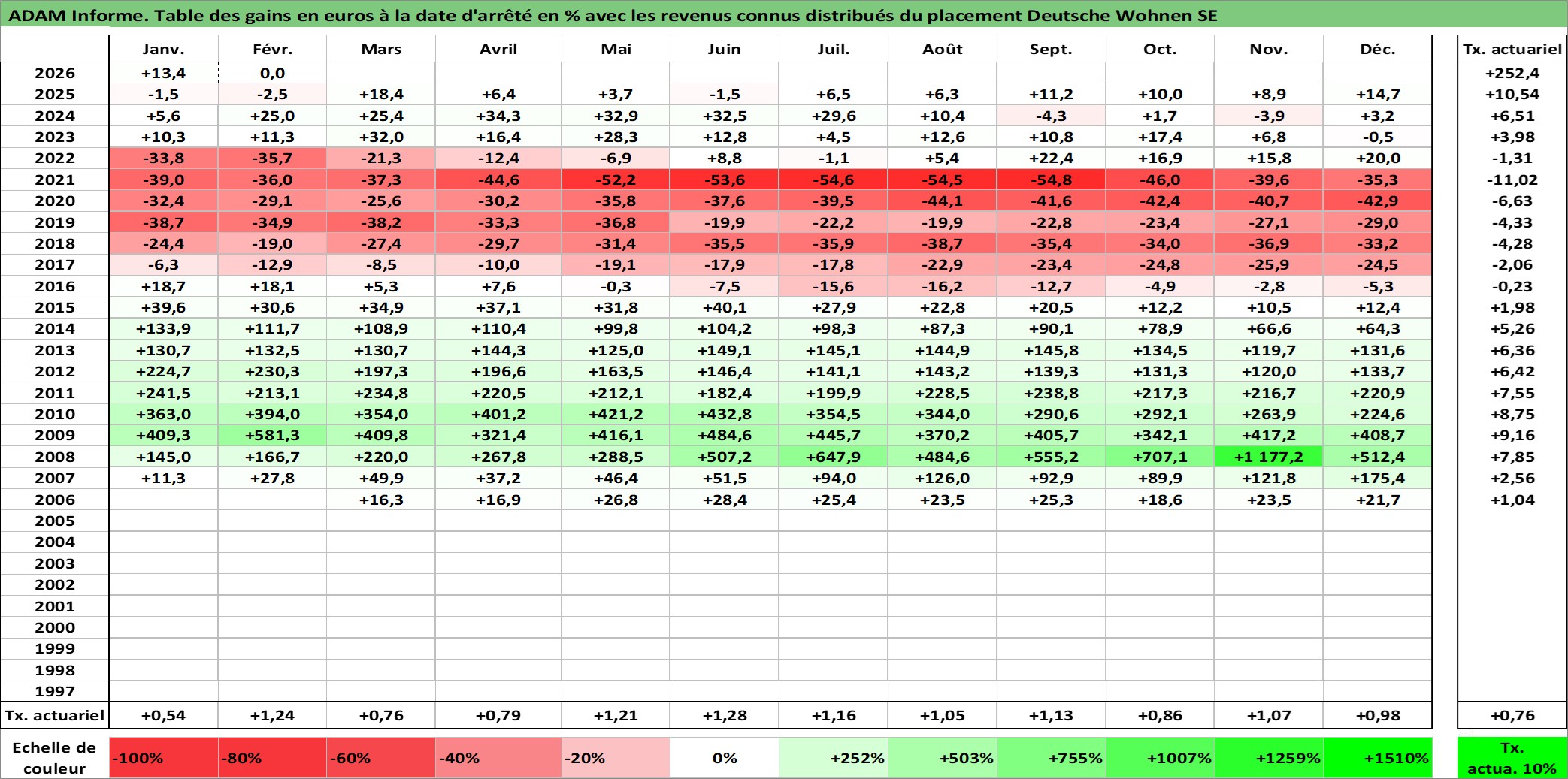The width and height of the screenshot is (1568, 779).
Task: Select the 2022 Janv. cell -33,8
Action: pyautogui.click(x=163, y=158)
